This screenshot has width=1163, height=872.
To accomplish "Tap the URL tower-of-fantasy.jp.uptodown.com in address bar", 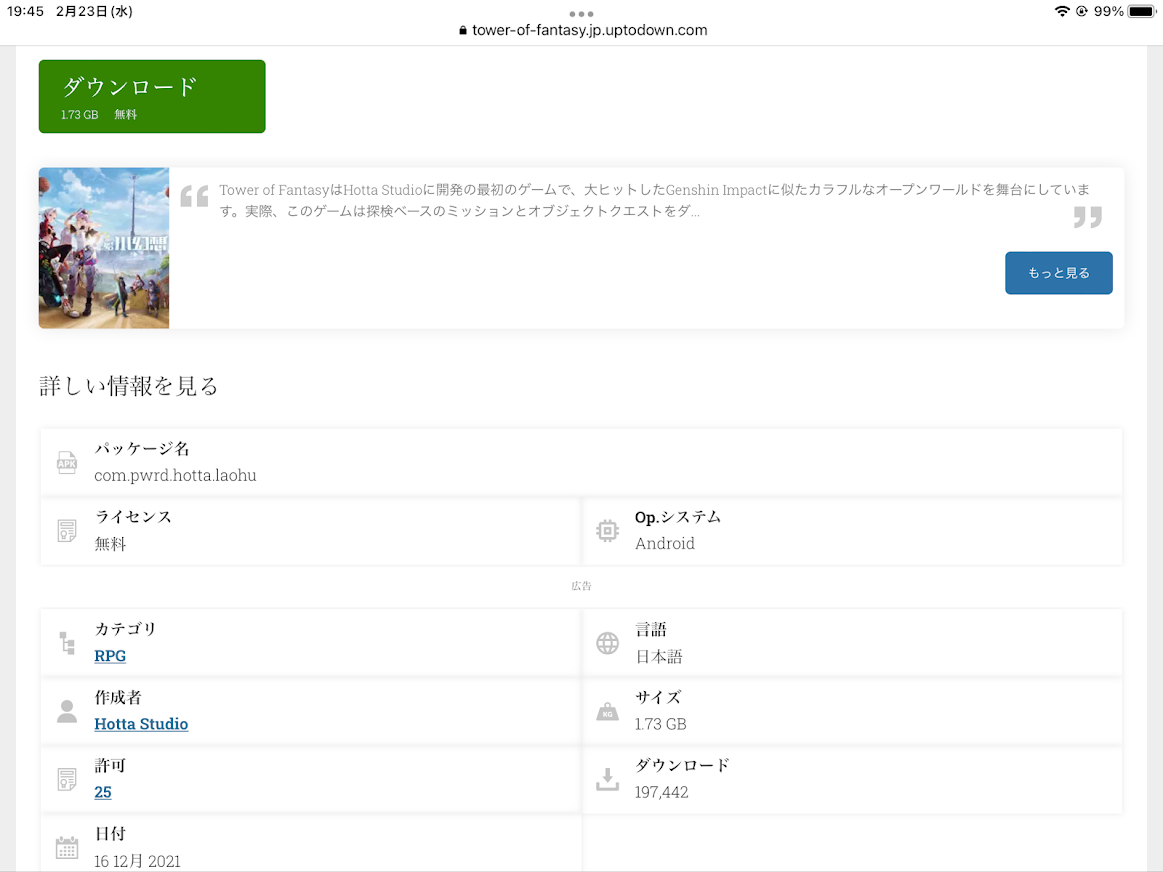I will [x=590, y=30].
